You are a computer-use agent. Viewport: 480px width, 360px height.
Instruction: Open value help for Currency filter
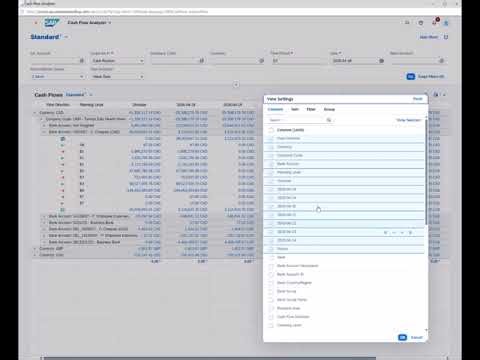click(262, 61)
